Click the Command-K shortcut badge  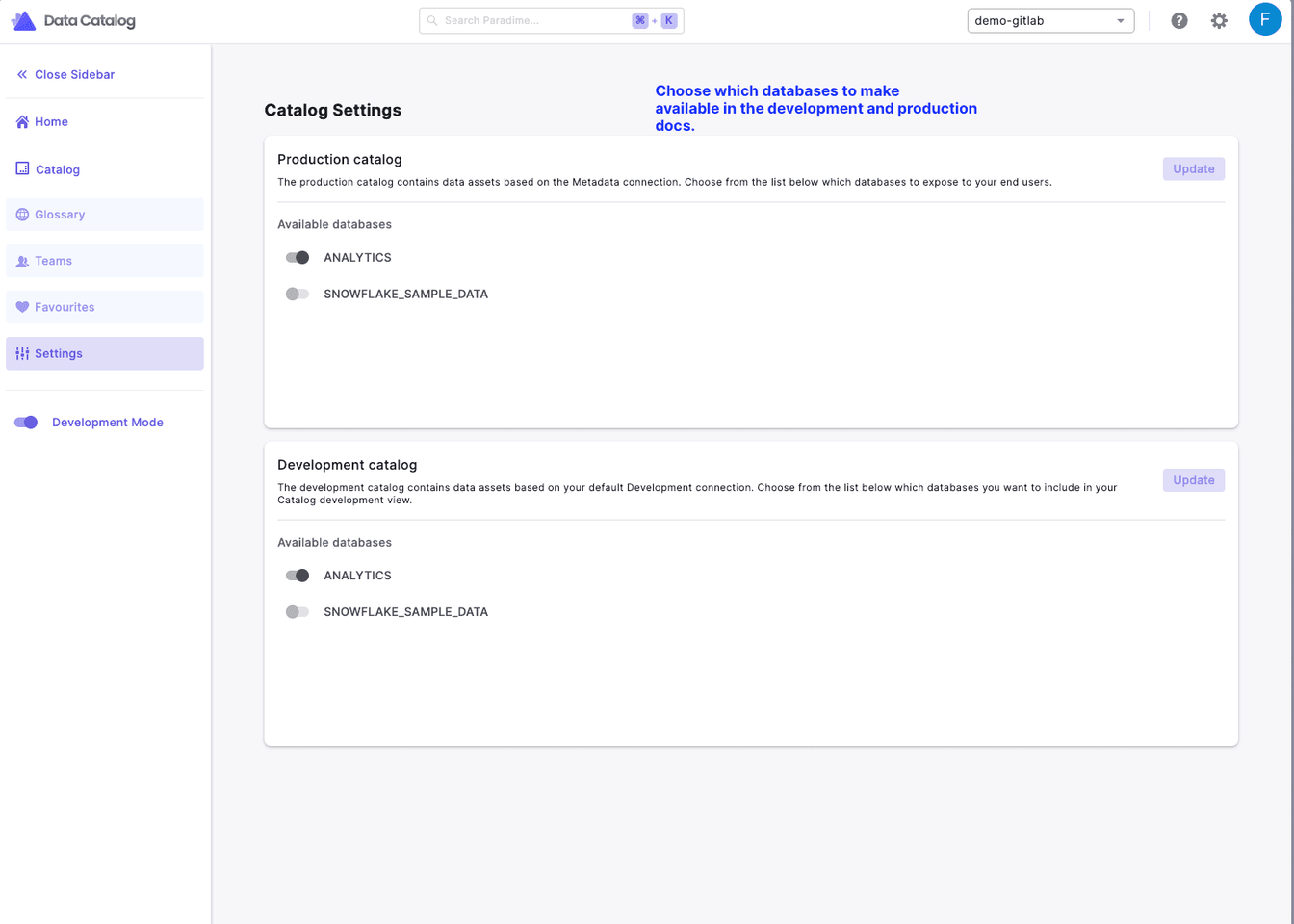pos(655,20)
